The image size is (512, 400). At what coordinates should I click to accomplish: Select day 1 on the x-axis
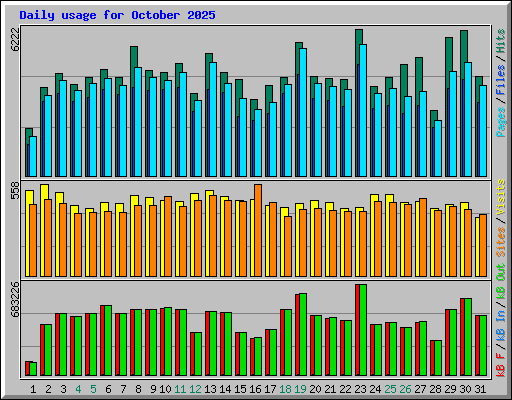point(33,389)
